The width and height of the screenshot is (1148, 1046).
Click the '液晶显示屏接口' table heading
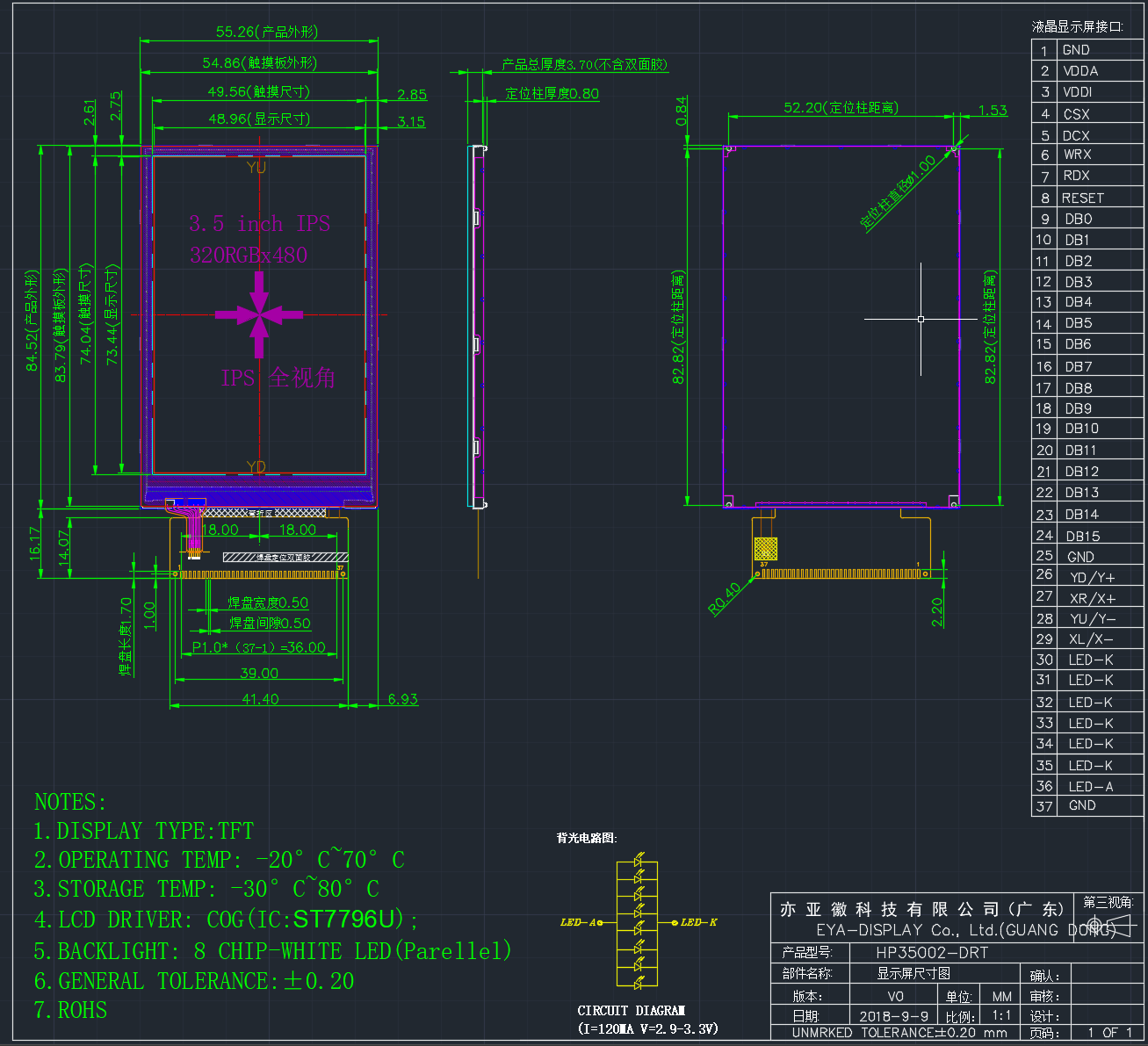point(1077,26)
